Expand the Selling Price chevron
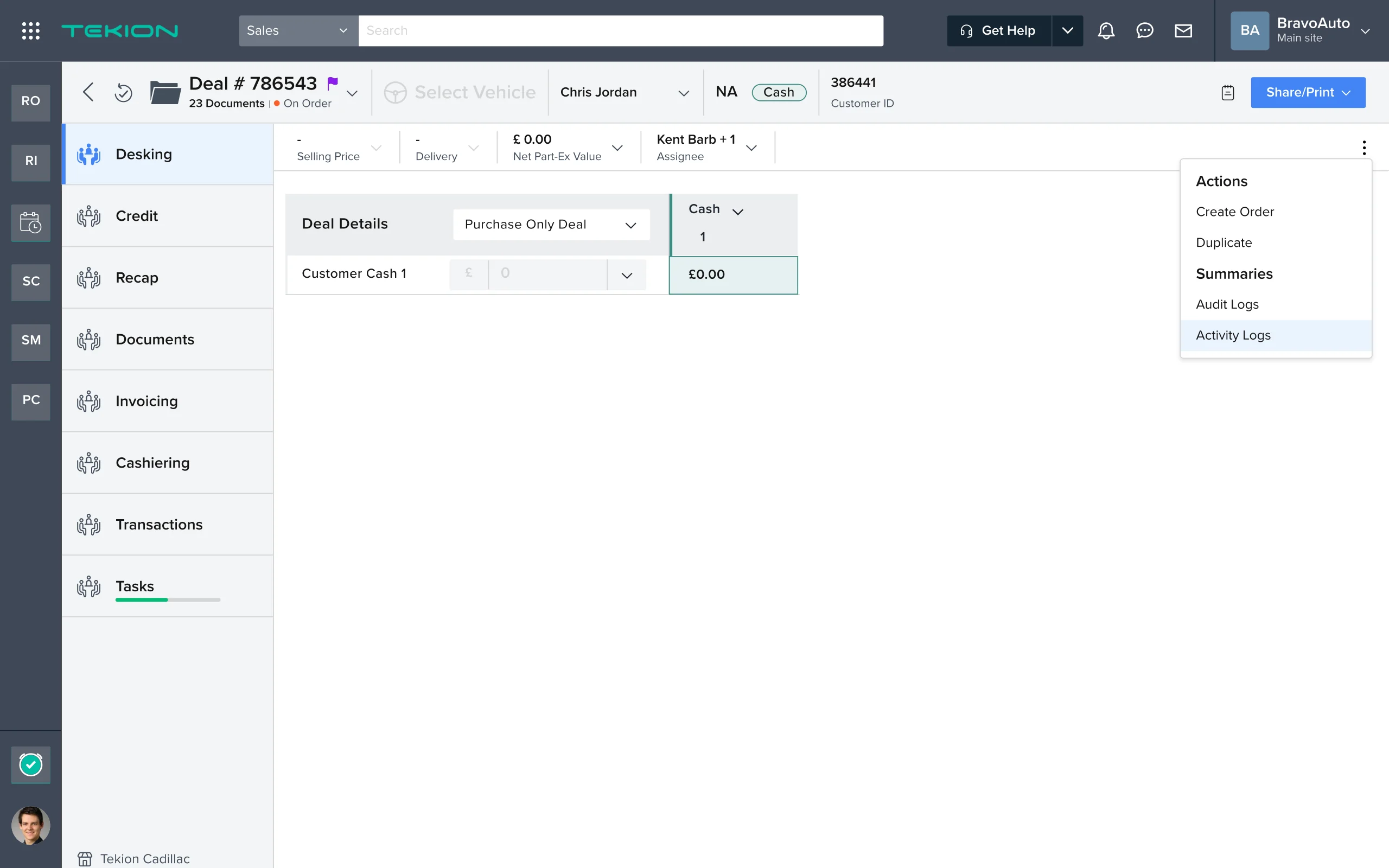Image resolution: width=1389 pixels, height=868 pixels. (x=377, y=148)
